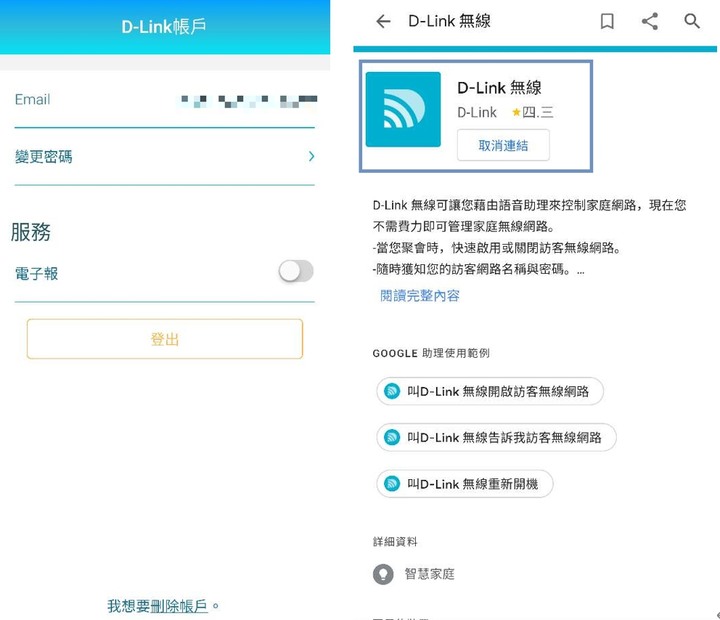720x620 pixels.
Task: Tap the 電子報 label text
Action: pyautogui.click(x=36, y=274)
